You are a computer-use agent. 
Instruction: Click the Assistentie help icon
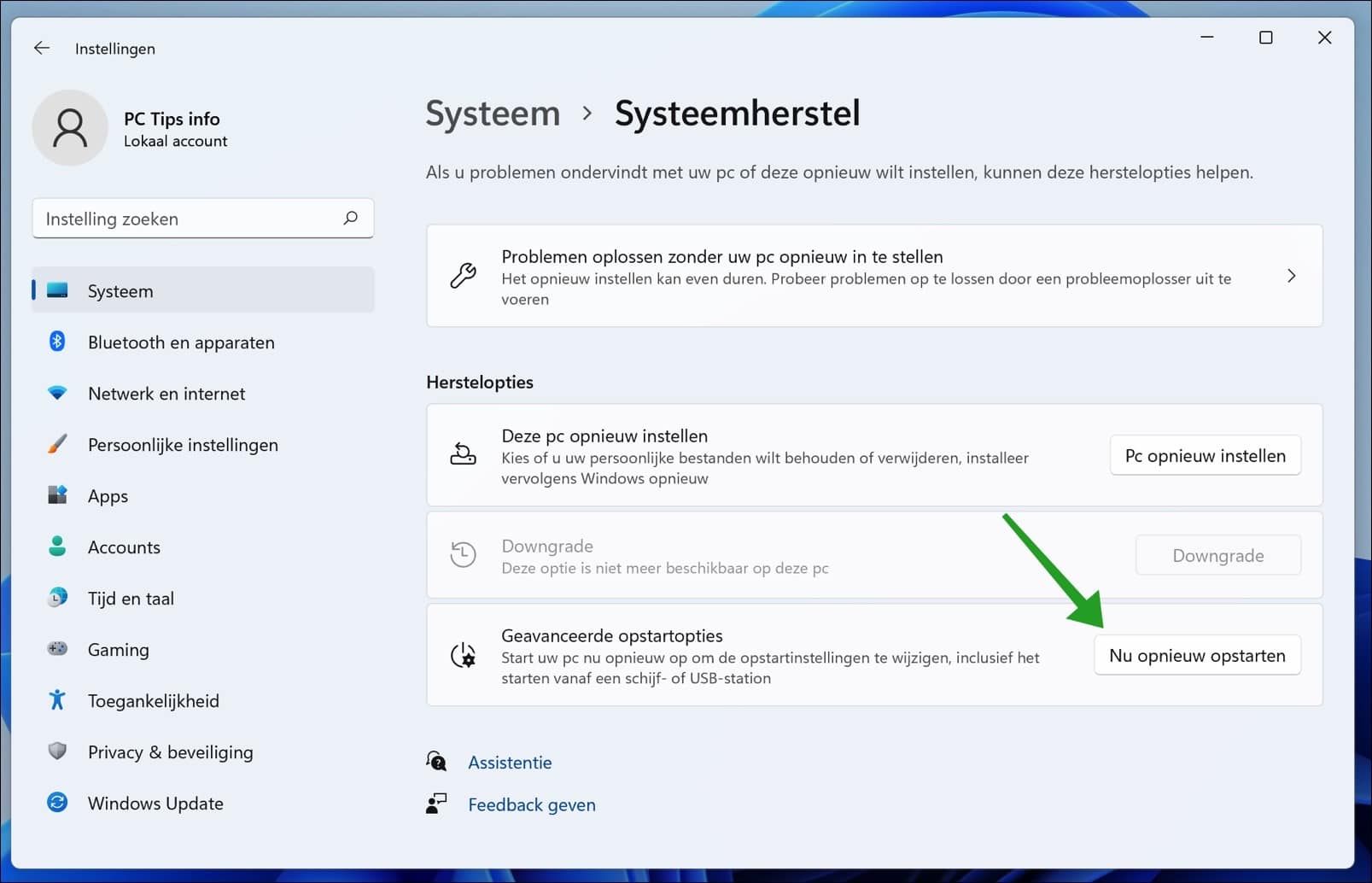pyautogui.click(x=436, y=761)
